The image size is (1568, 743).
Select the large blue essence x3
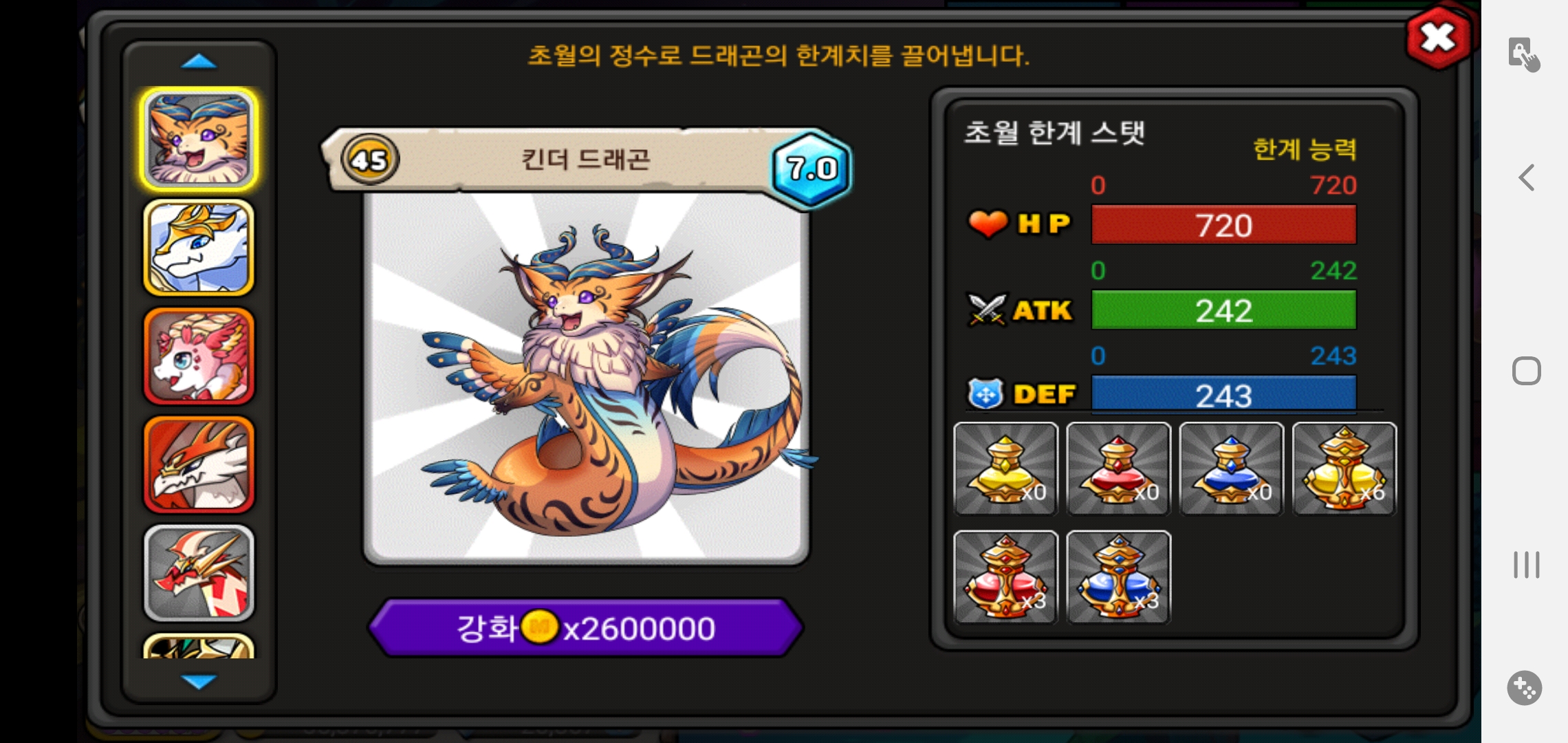tap(1118, 577)
